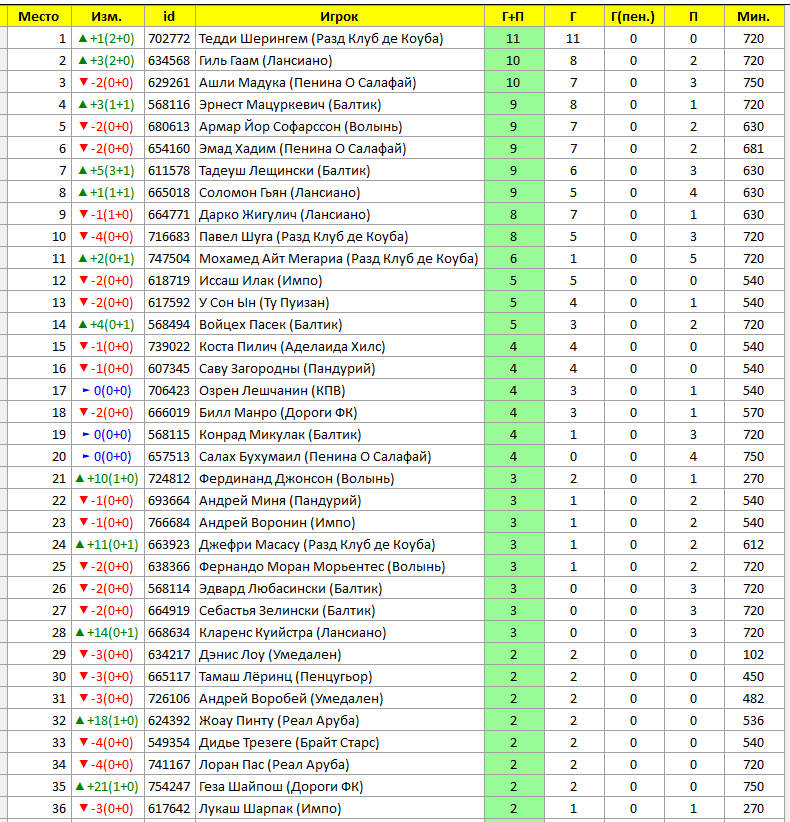Select Геза Шайпош (Дороги ФК) cell
The image size is (790, 822).
[x=340, y=787]
